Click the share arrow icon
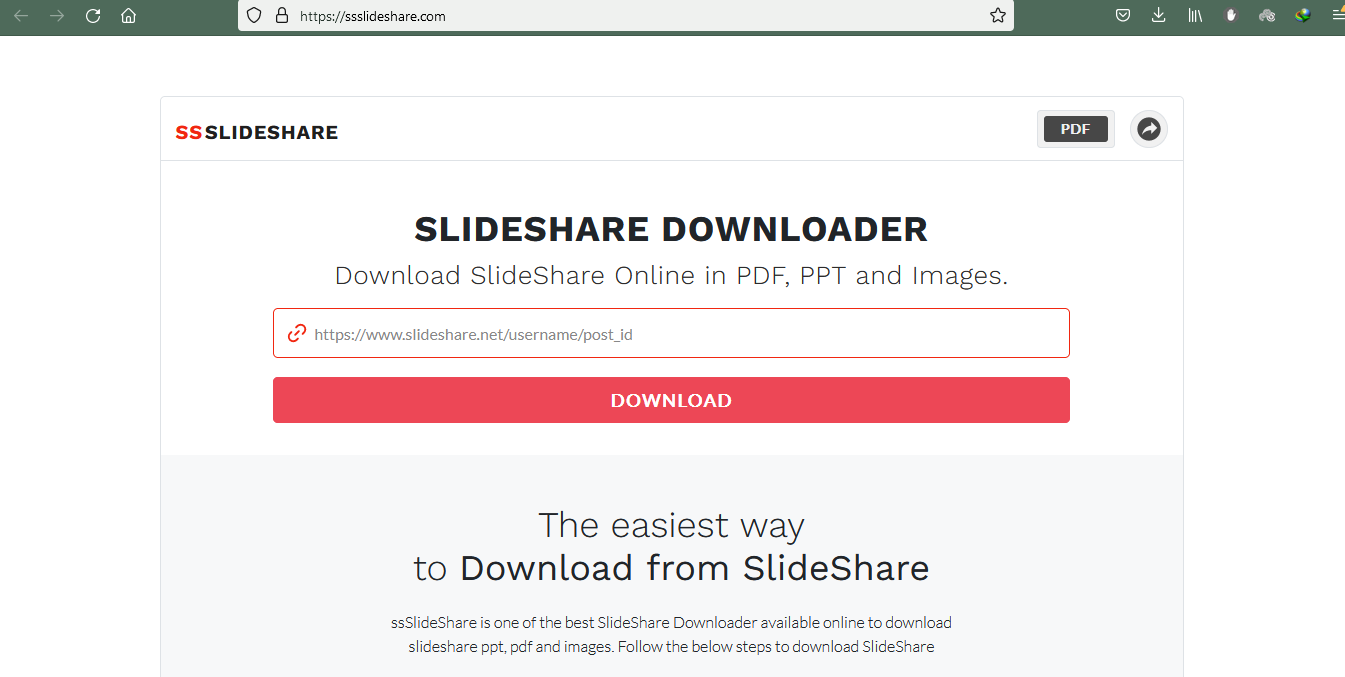 (x=1149, y=129)
